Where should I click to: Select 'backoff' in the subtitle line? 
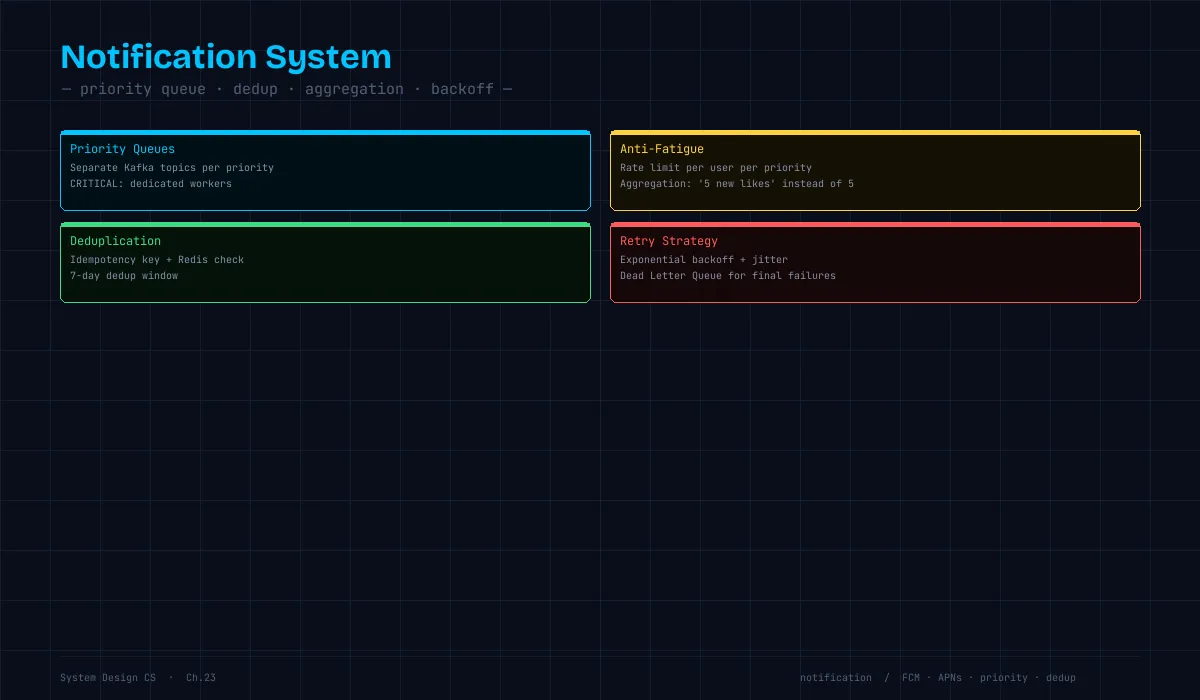[462, 89]
